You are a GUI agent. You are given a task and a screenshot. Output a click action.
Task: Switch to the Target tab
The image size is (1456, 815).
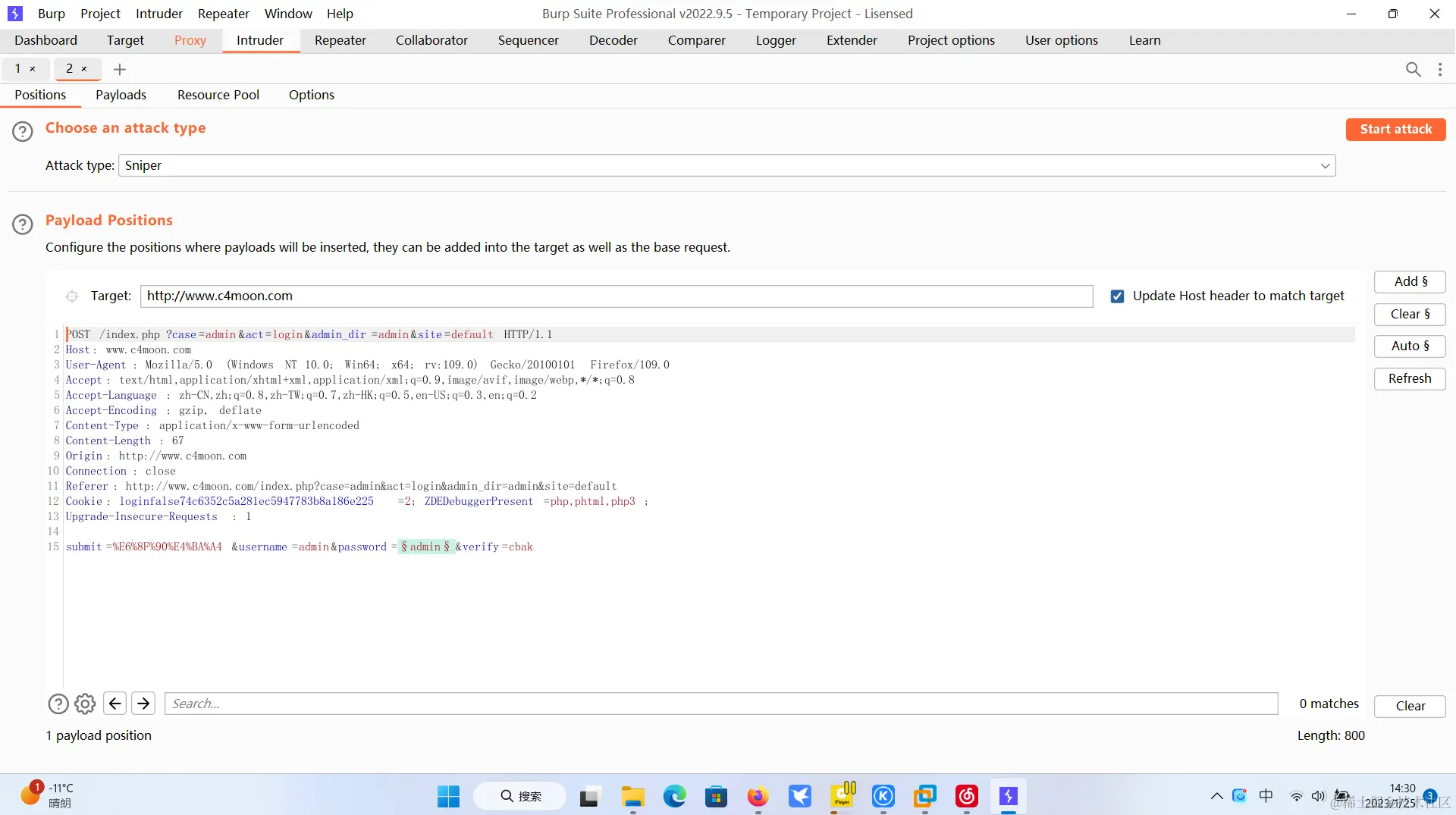pos(125,40)
